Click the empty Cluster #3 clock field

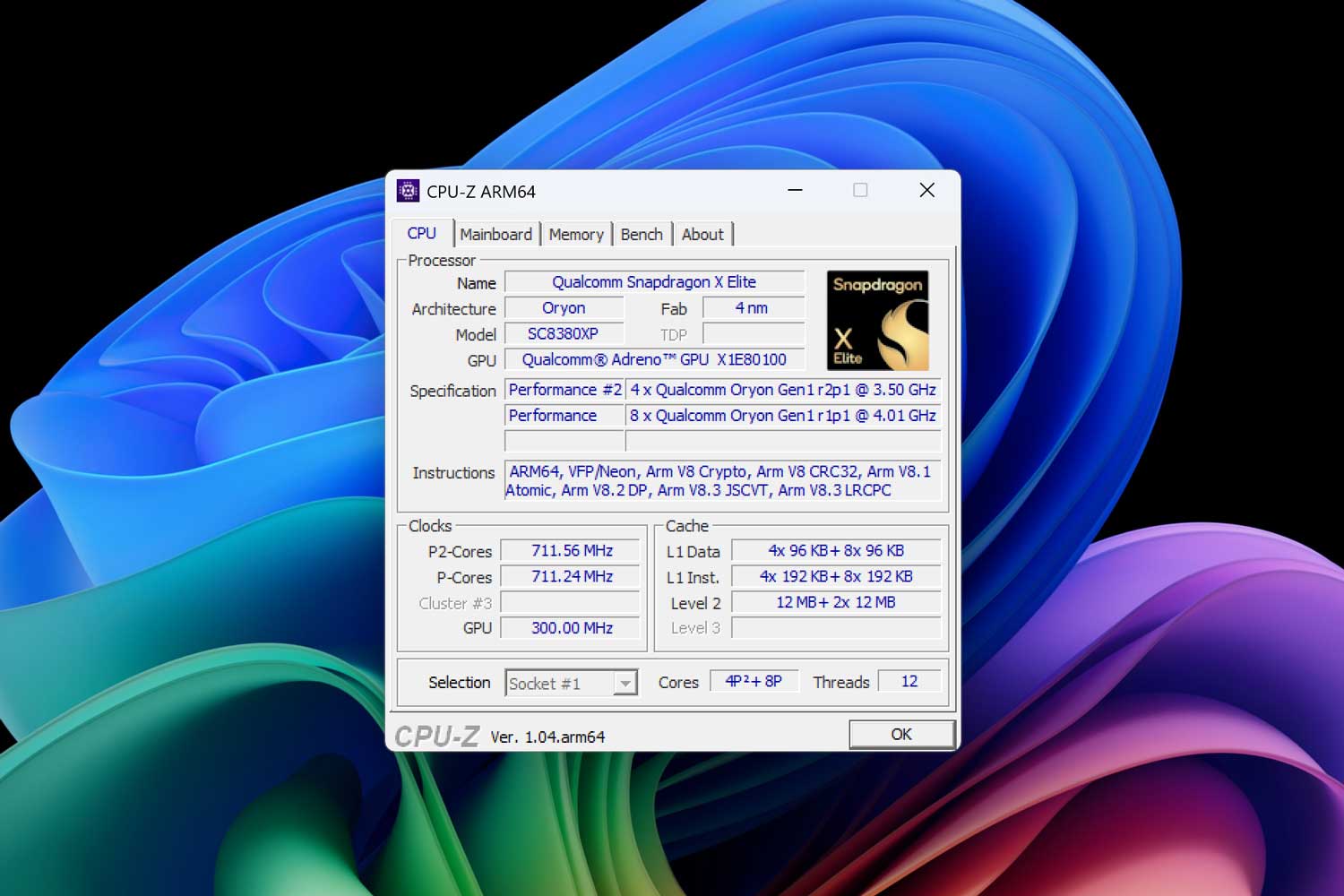(x=571, y=603)
